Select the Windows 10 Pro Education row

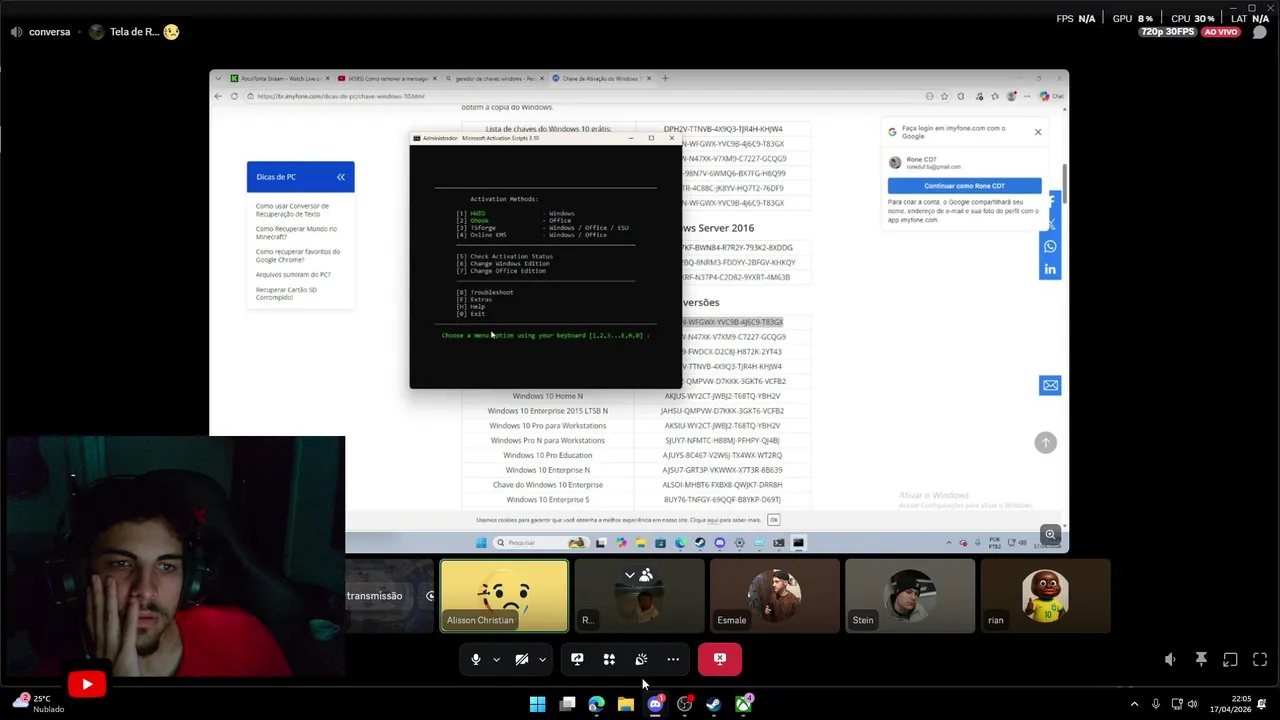[x=636, y=455]
